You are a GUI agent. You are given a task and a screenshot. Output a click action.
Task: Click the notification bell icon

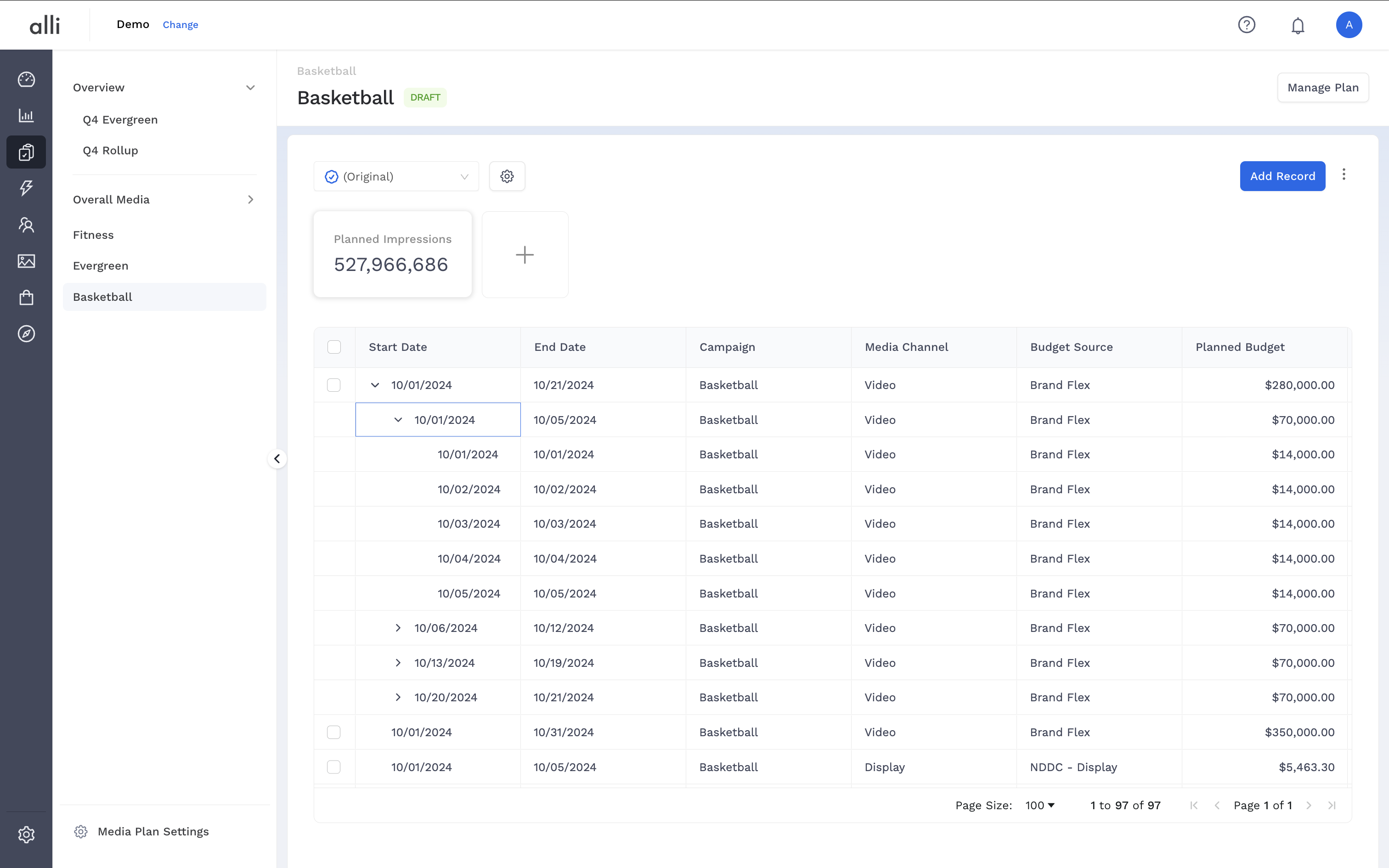tap(1298, 25)
